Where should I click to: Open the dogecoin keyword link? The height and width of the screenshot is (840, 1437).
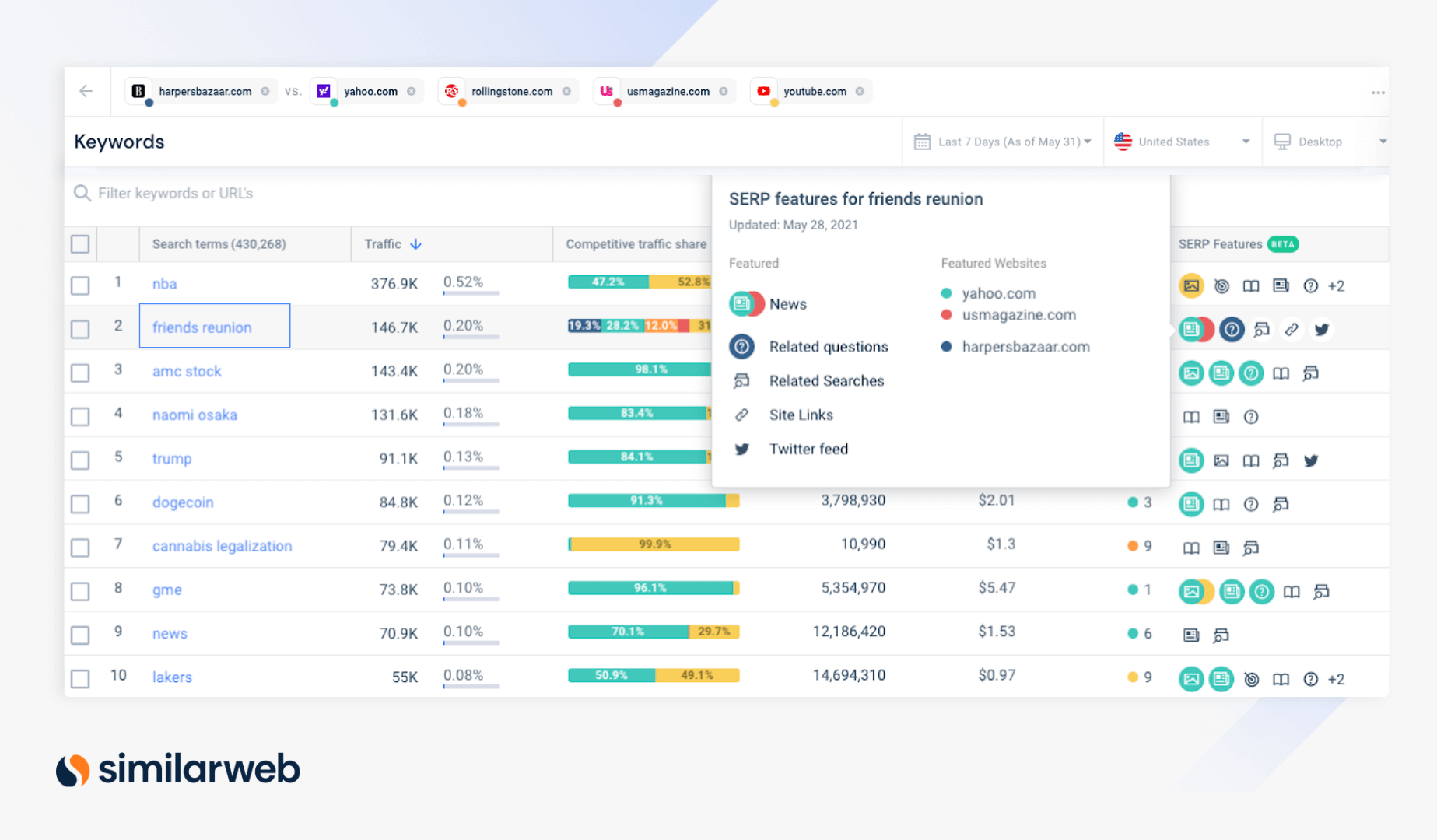pos(183,502)
